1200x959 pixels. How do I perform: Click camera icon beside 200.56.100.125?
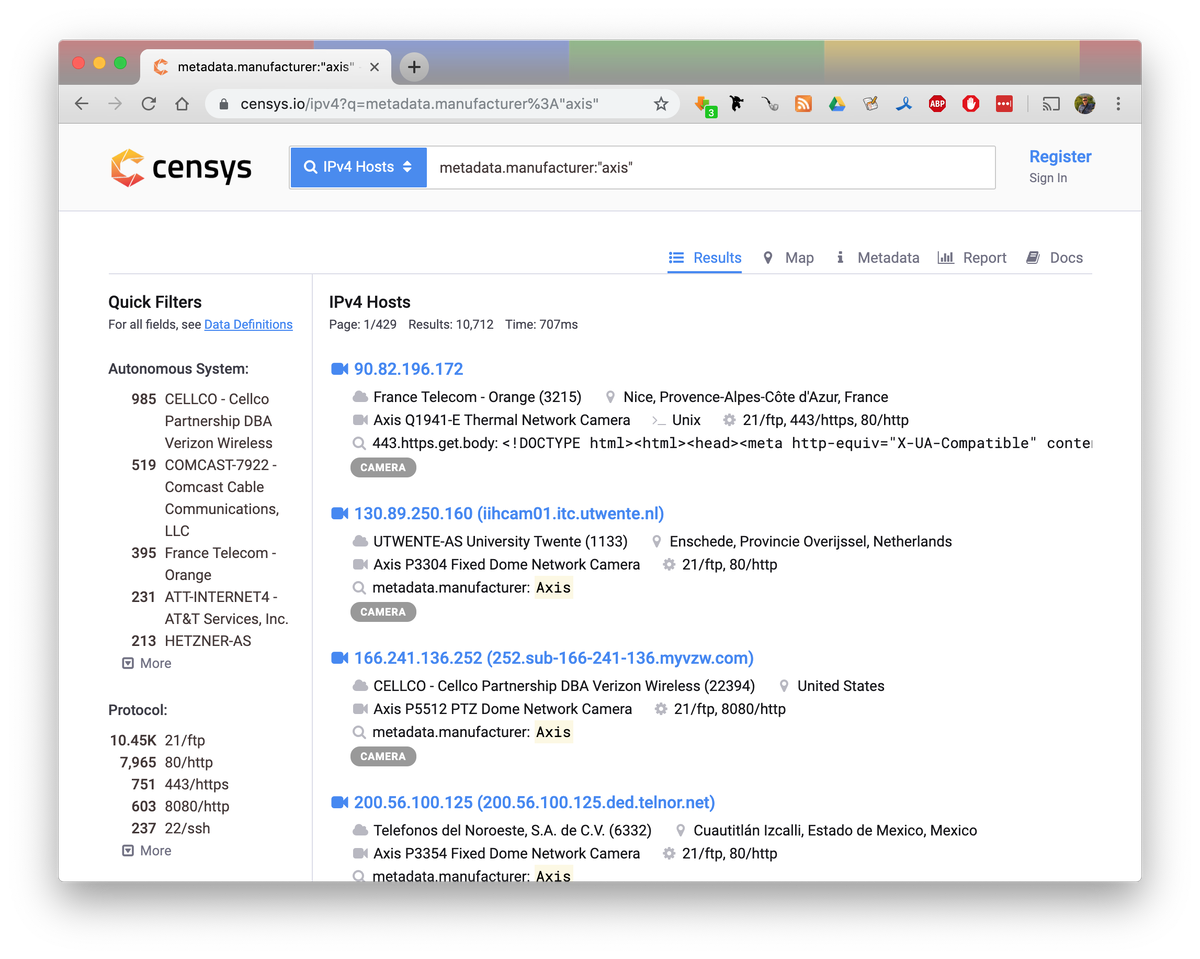[339, 803]
